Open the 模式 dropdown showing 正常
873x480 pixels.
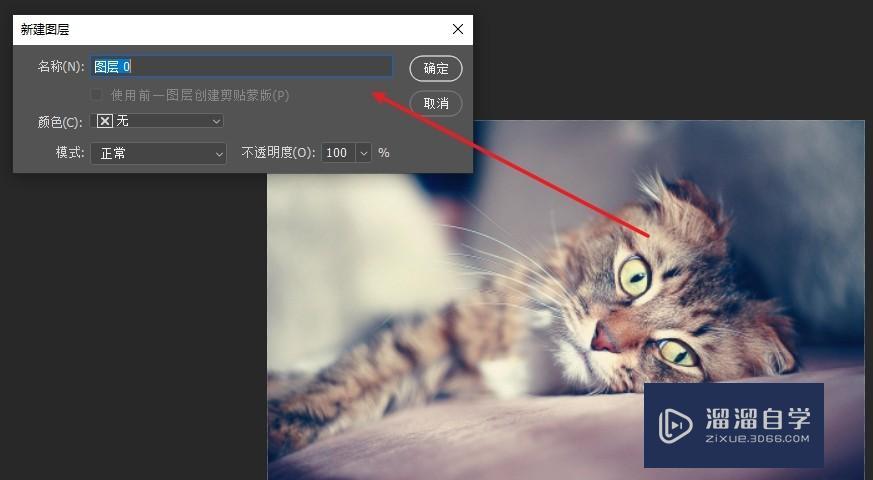pyautogui.click(x=159, y=153)
